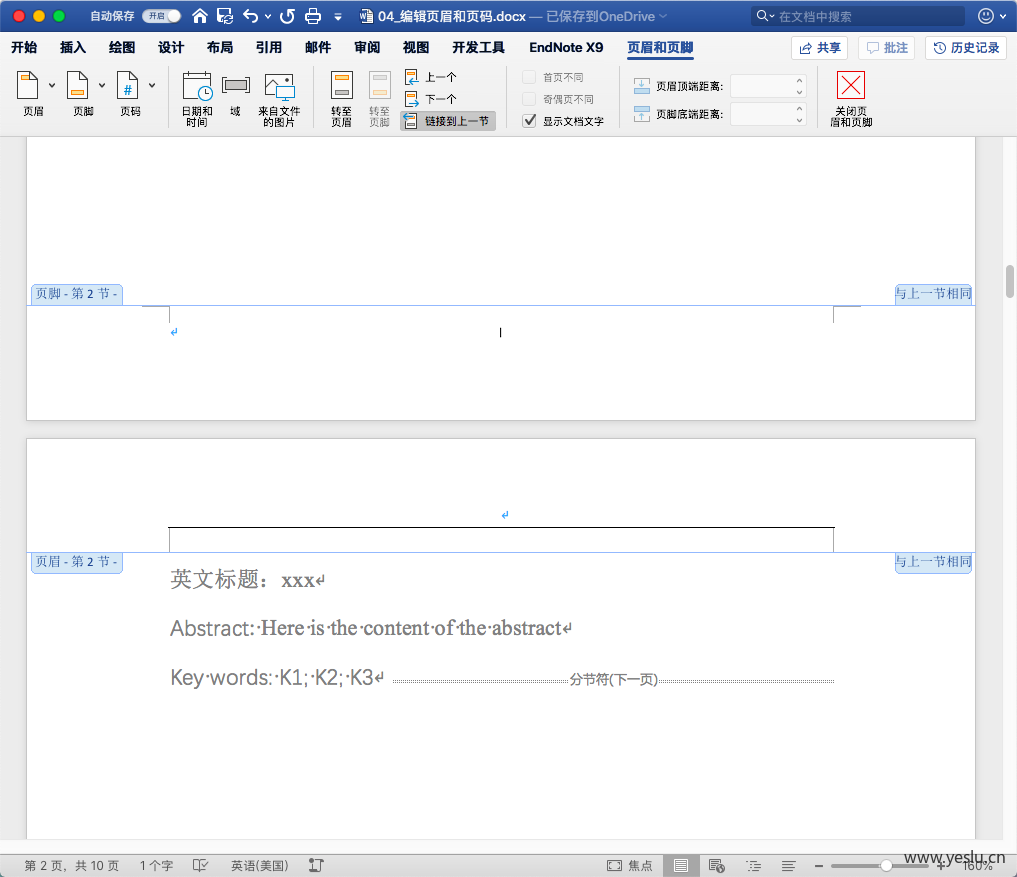Viewport: 1017px width, 877px height.
Task: Adjust the zoom slider handle
Action: point(886,865)
